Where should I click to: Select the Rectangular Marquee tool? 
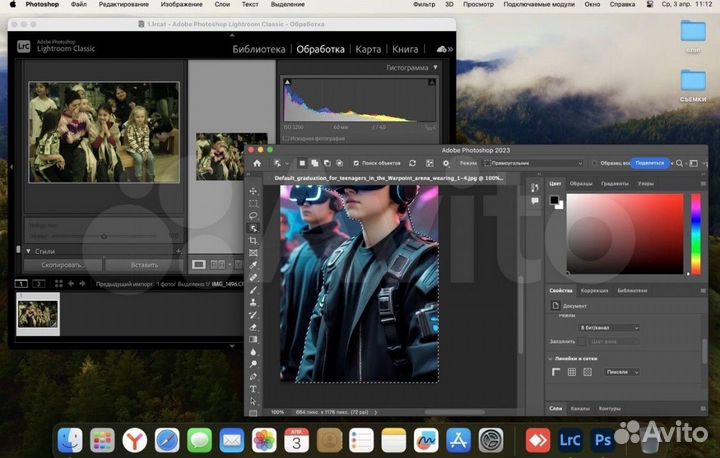tap(253, 202)
